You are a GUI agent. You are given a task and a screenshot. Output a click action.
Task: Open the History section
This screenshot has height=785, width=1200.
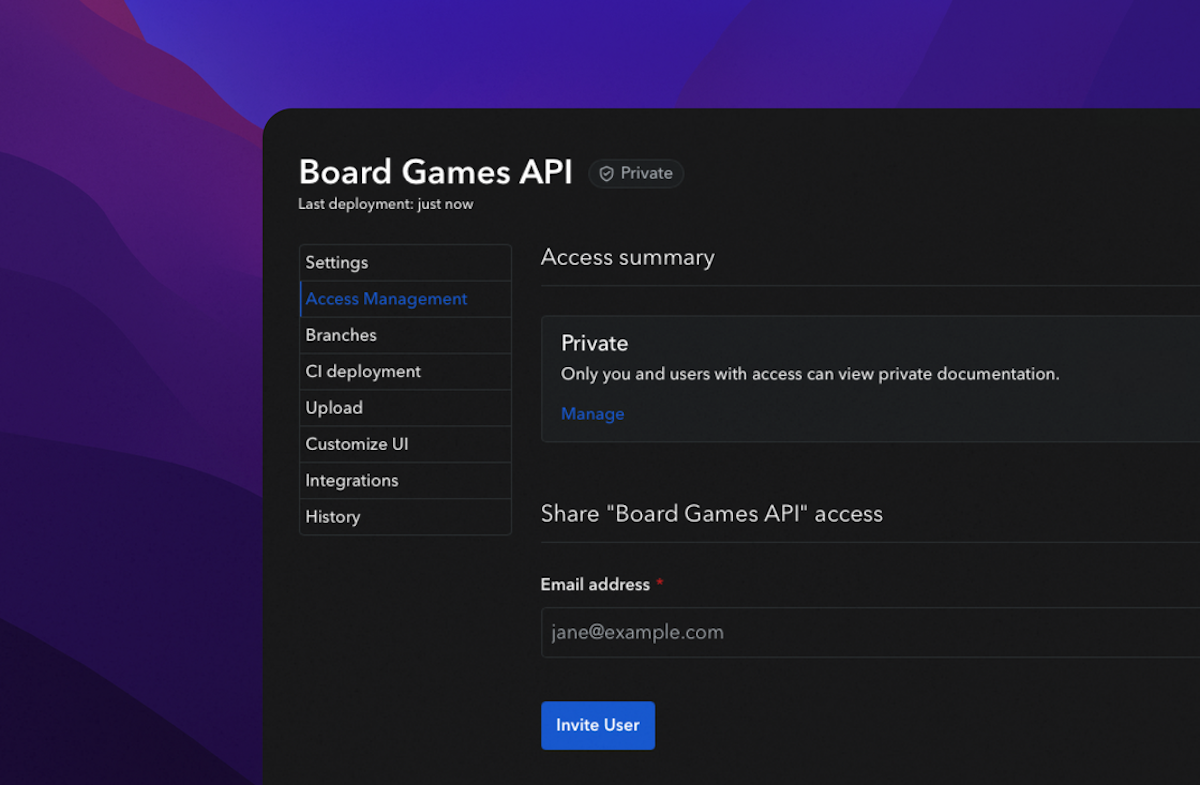332,516
